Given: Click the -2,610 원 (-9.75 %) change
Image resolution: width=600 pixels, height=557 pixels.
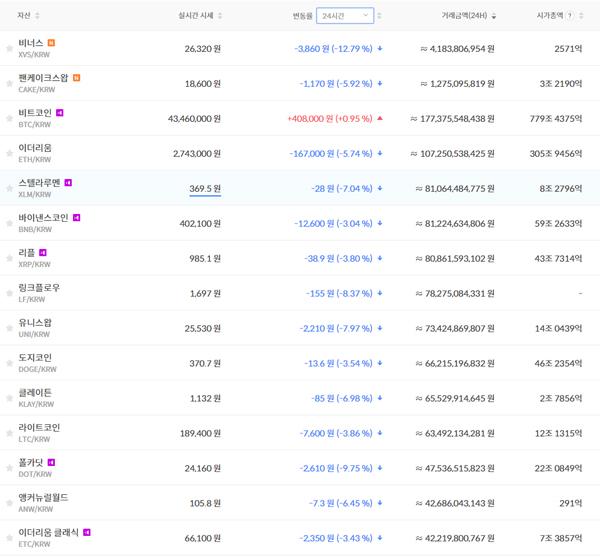Looking at the screenshot, I should click(x=336, y=468).
